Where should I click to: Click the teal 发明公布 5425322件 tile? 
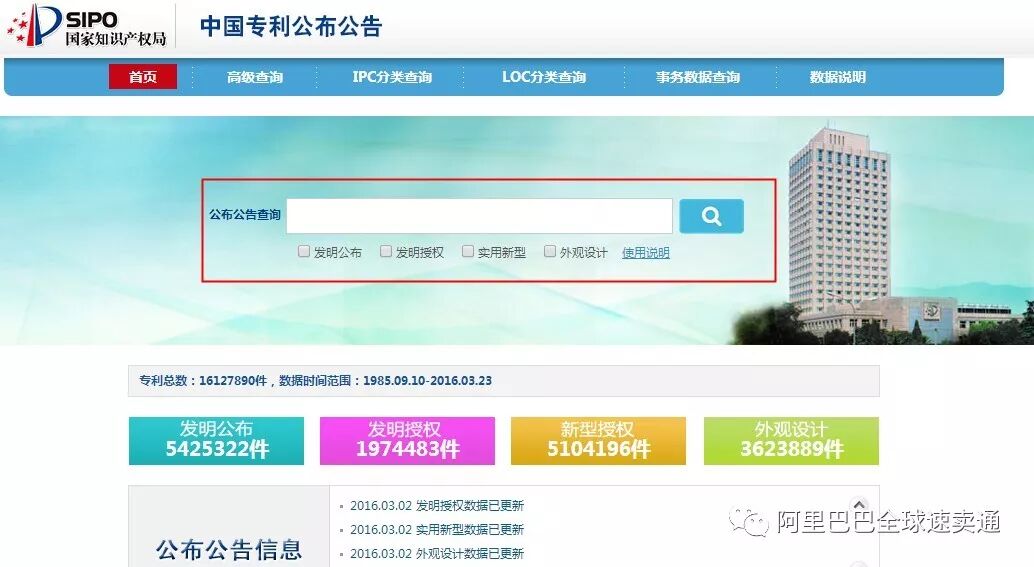click(x=216, y=440)
